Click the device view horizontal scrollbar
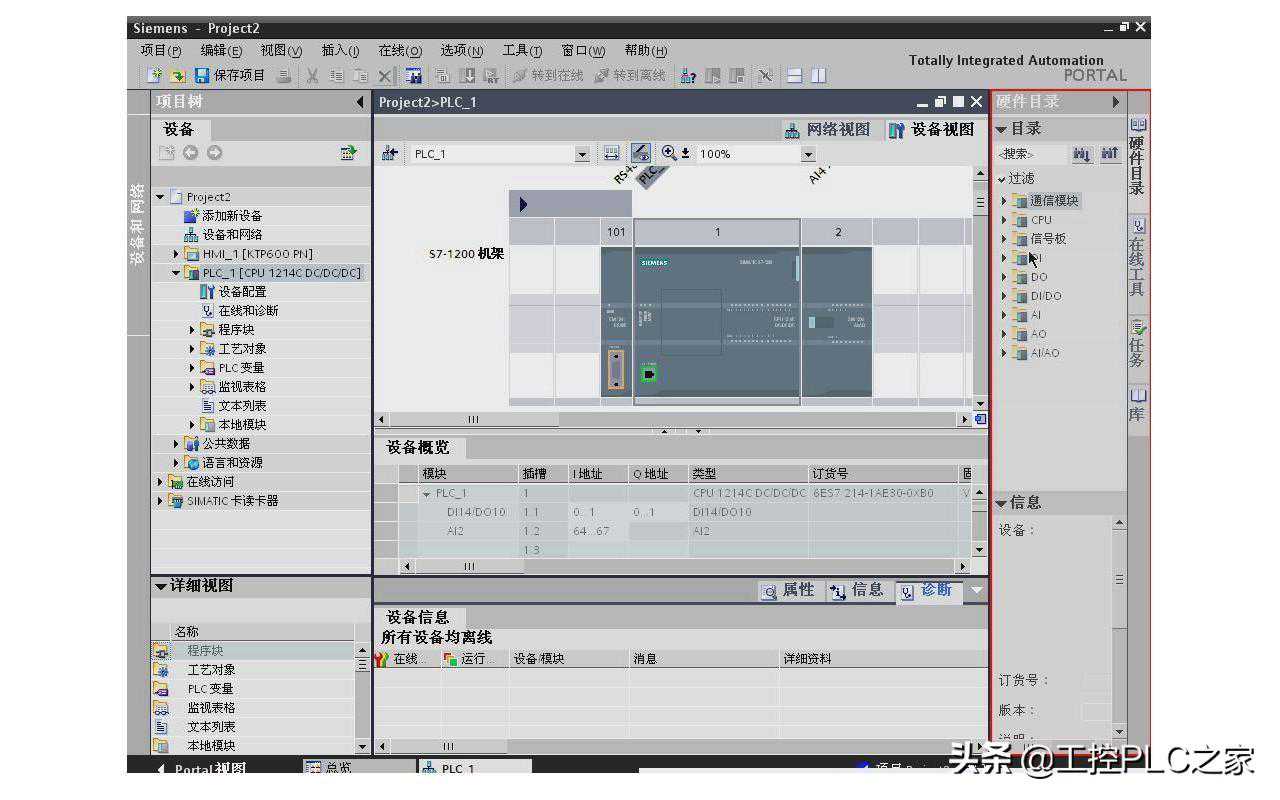The image size is (1280, 800). 670,420
